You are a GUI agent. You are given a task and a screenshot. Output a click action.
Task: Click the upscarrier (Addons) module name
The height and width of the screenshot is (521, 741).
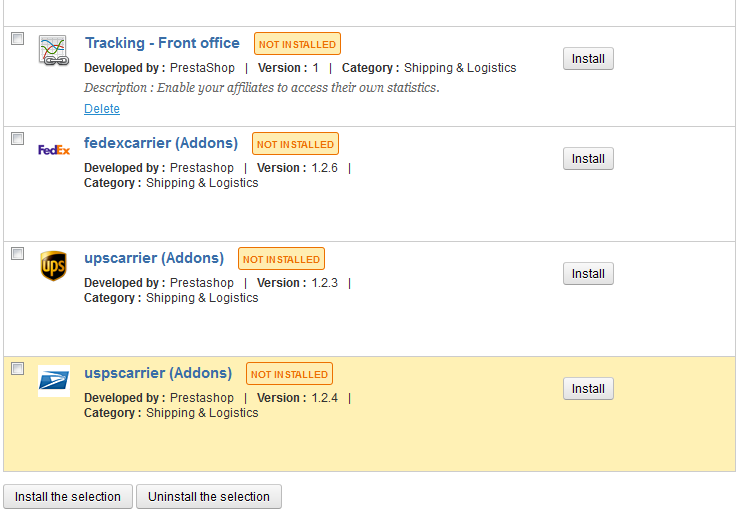[154, 258]
